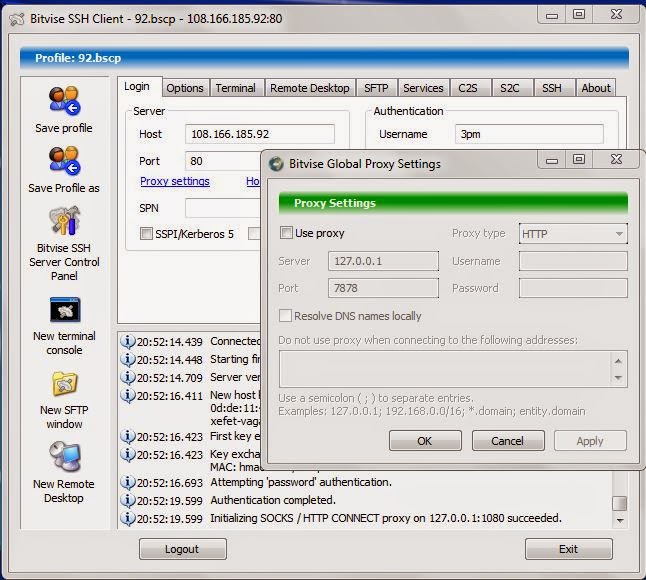The image size is (646, 580).
Task: Click info icon of 20:52:16.693 log entry
Action: [128, 482]
